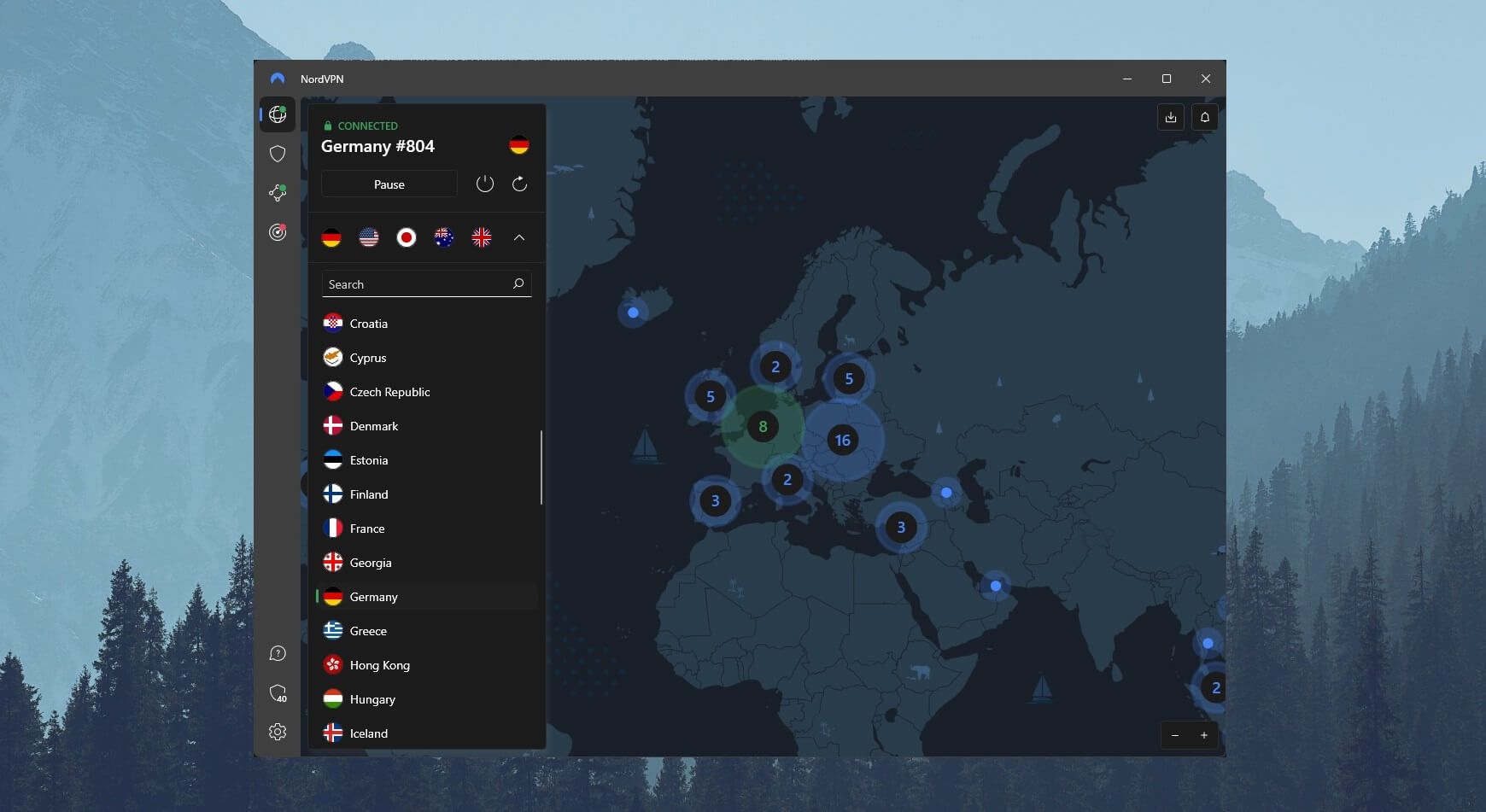Select Croatia in the country list
The image size is (1486, 812).
click(x=426, y=324)
